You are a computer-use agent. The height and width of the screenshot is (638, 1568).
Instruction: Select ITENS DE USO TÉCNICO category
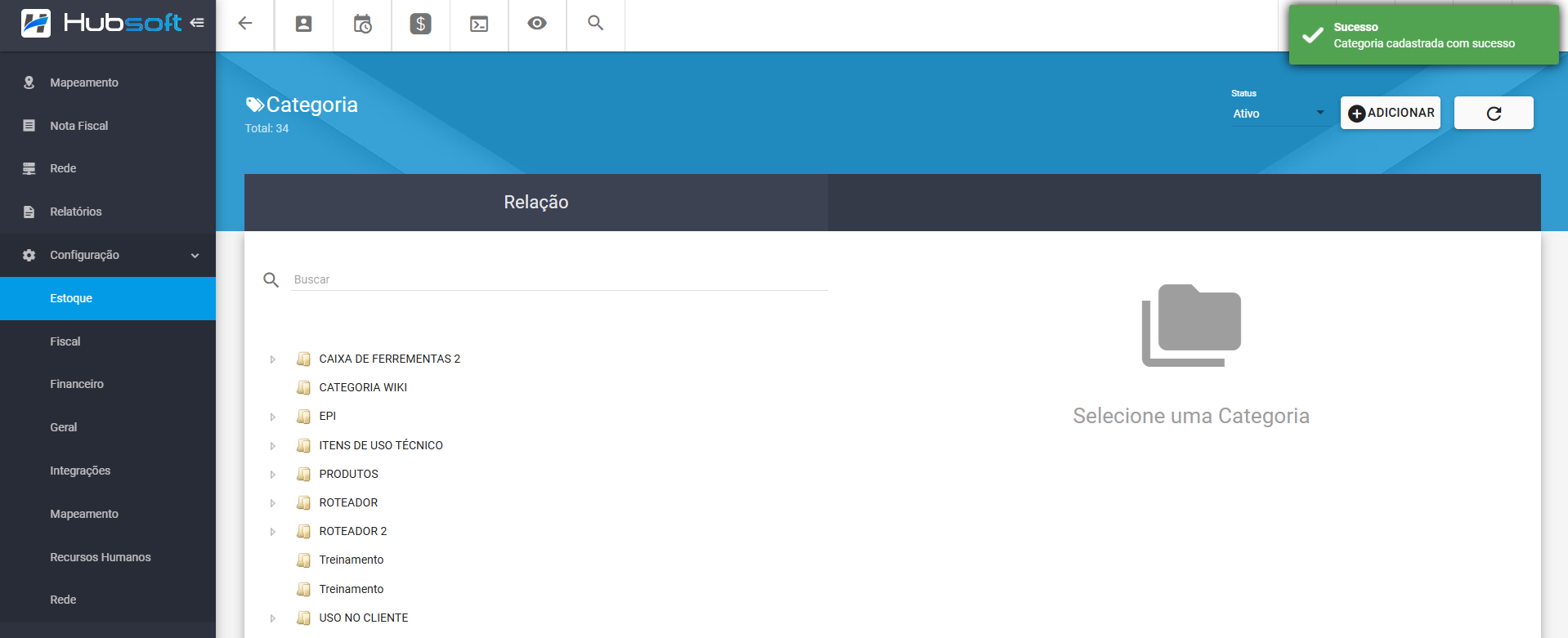point(381,445)
